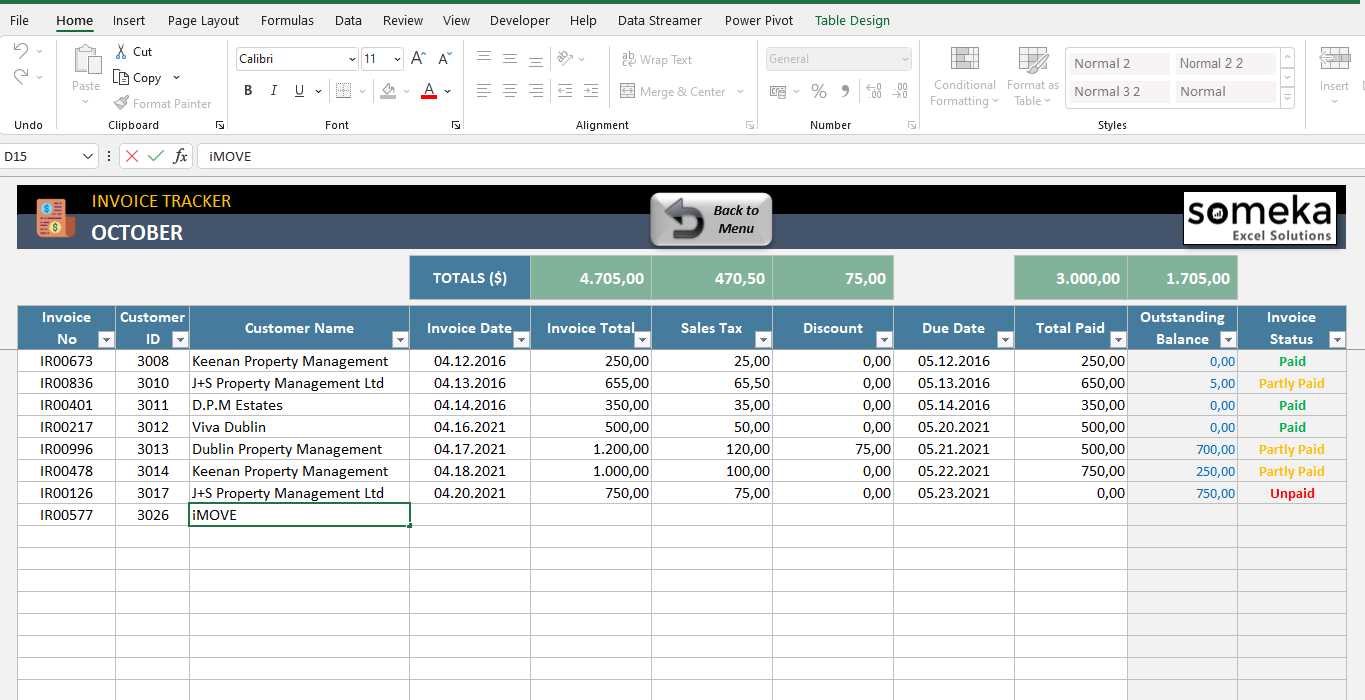Click the Insert Function fx icon

pos(180,156)
